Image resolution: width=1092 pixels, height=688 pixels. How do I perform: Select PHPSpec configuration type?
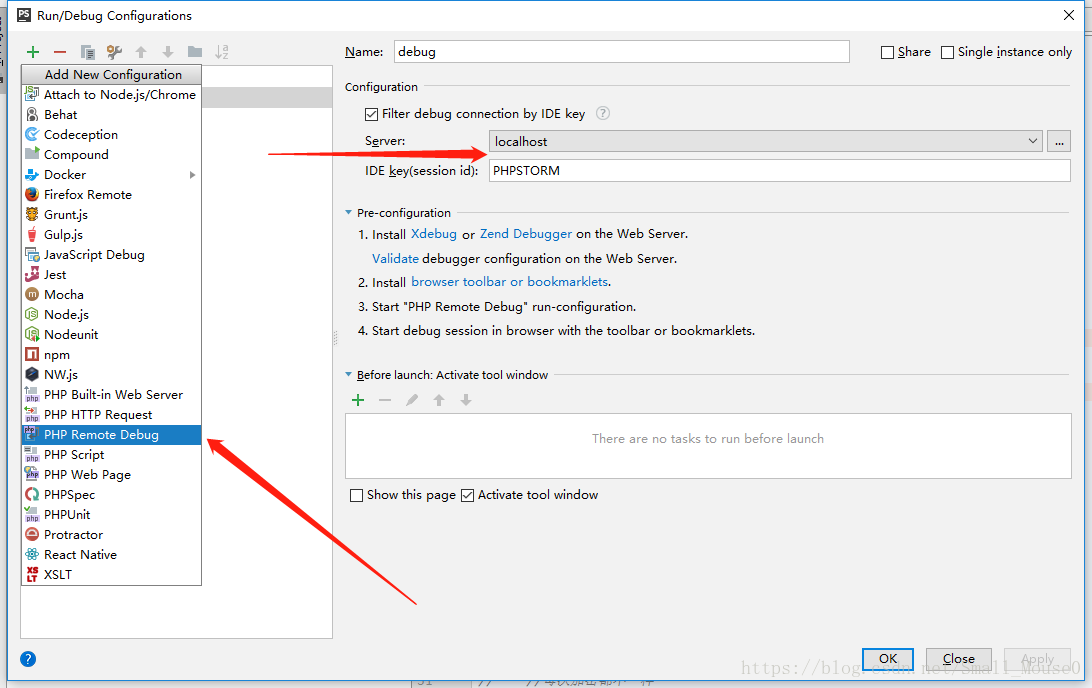[111, 494]
